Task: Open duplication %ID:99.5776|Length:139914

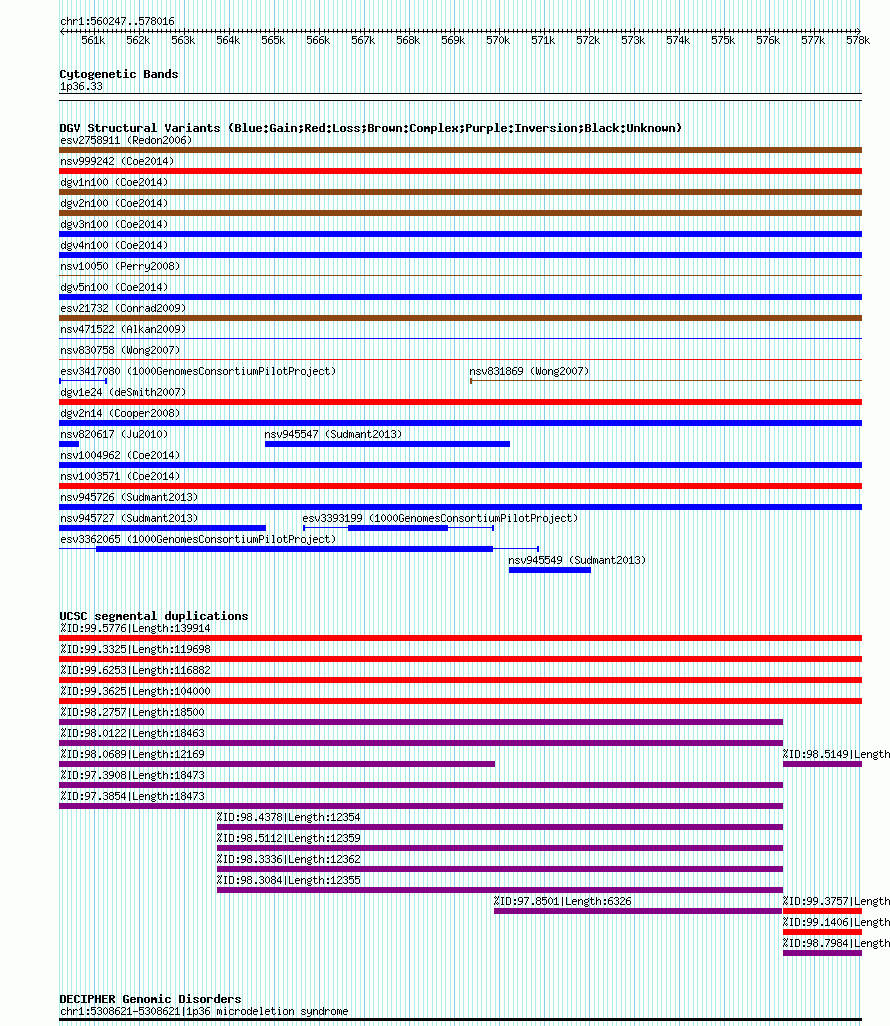Action: (461, 638)
